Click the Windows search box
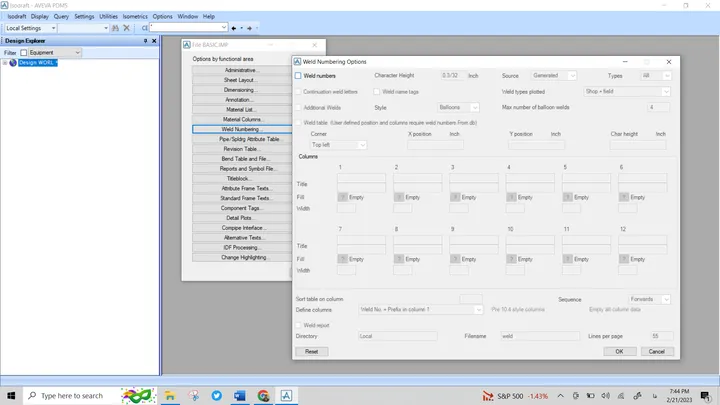 point(69,395)
